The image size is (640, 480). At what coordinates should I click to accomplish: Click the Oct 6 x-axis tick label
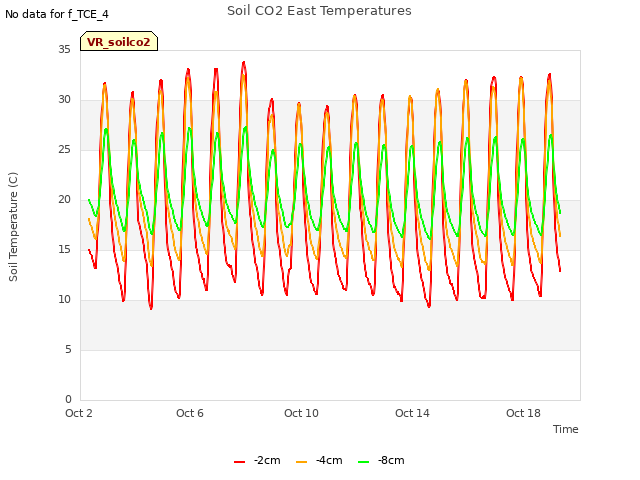click(x=190, y=413)
